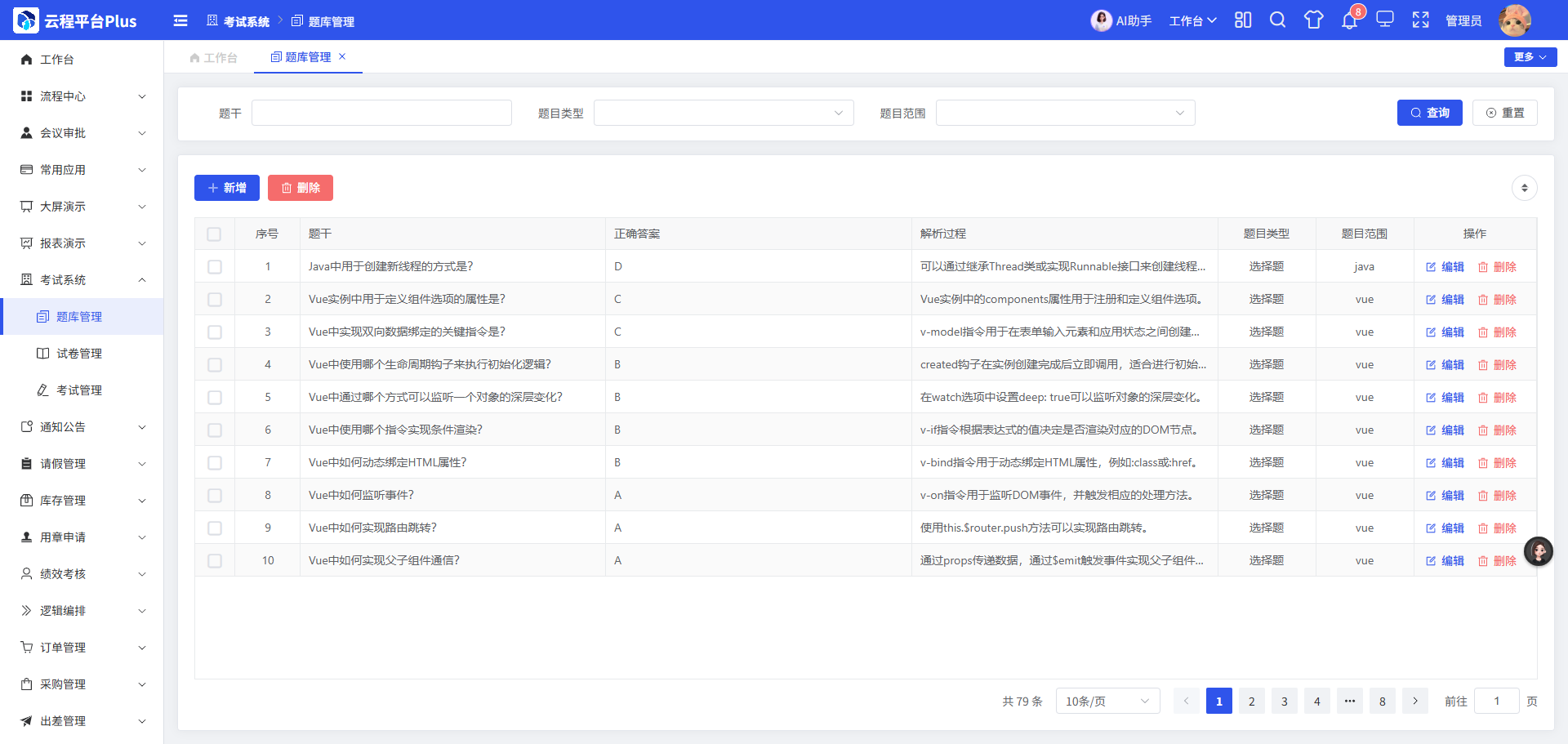Click the sort toggle circle above the table
The width and height of the screenshot is (1568, 744).
pos(1523,188)
